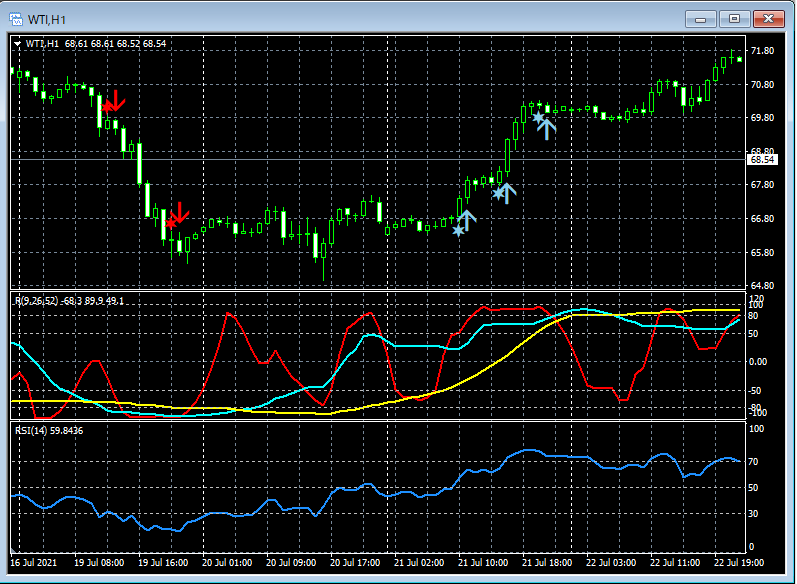Select the middle blue buy arrow near 67.80
This screenshot has width=797, height=584.
click(x=507, y=193)
